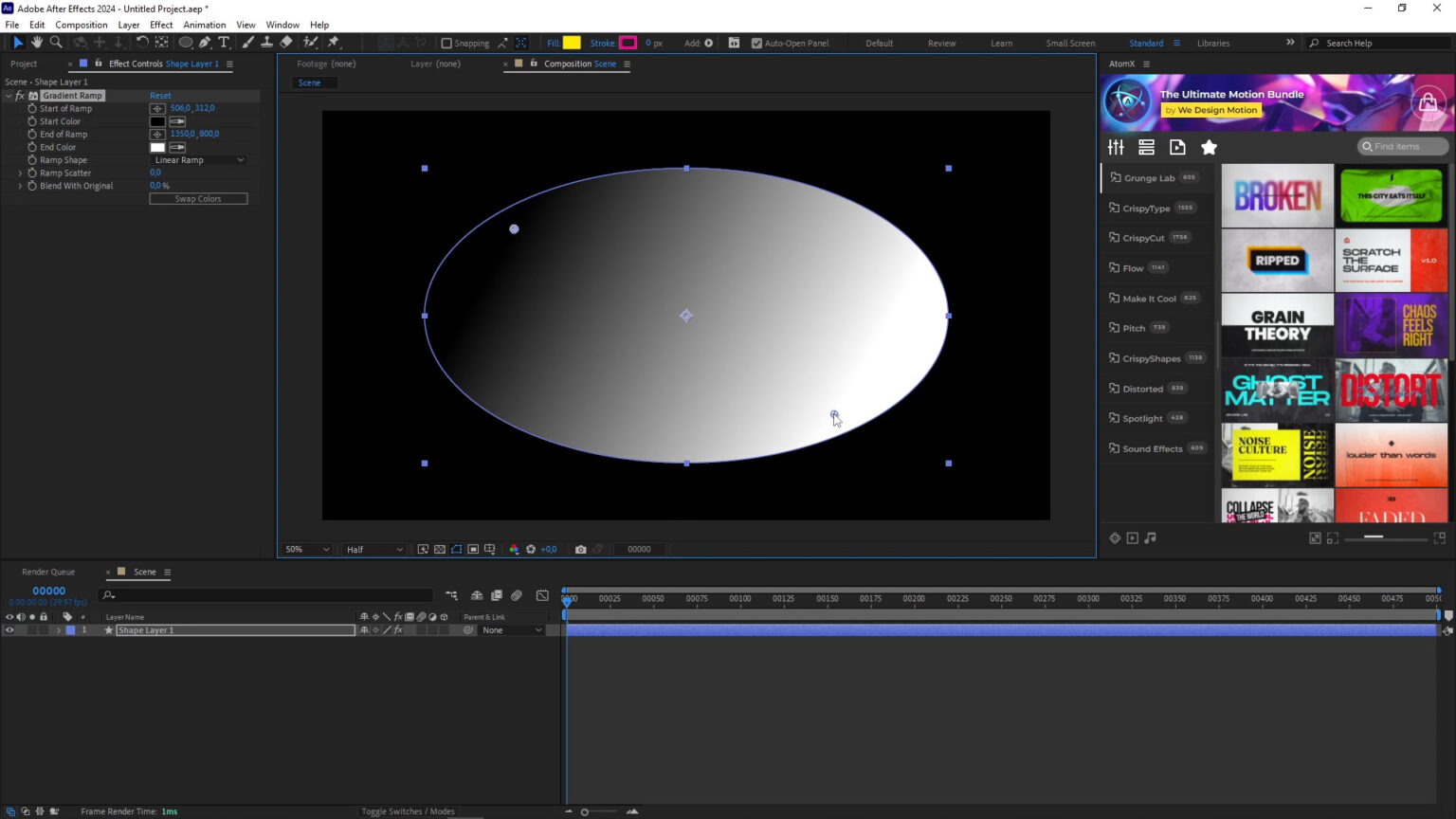Toggle visibility of Shape Layer 1
This screenshot has width=1456, height=819.
[x=9, y=629]
